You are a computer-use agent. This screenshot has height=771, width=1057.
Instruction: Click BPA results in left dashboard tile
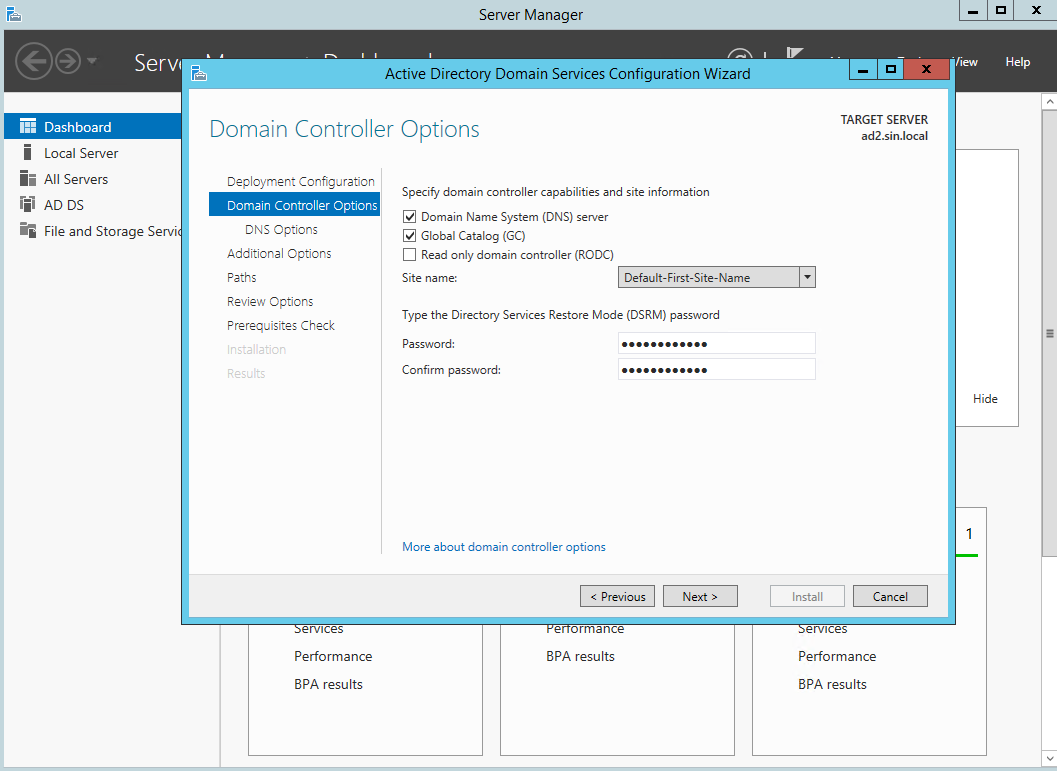tap(328, 684)
